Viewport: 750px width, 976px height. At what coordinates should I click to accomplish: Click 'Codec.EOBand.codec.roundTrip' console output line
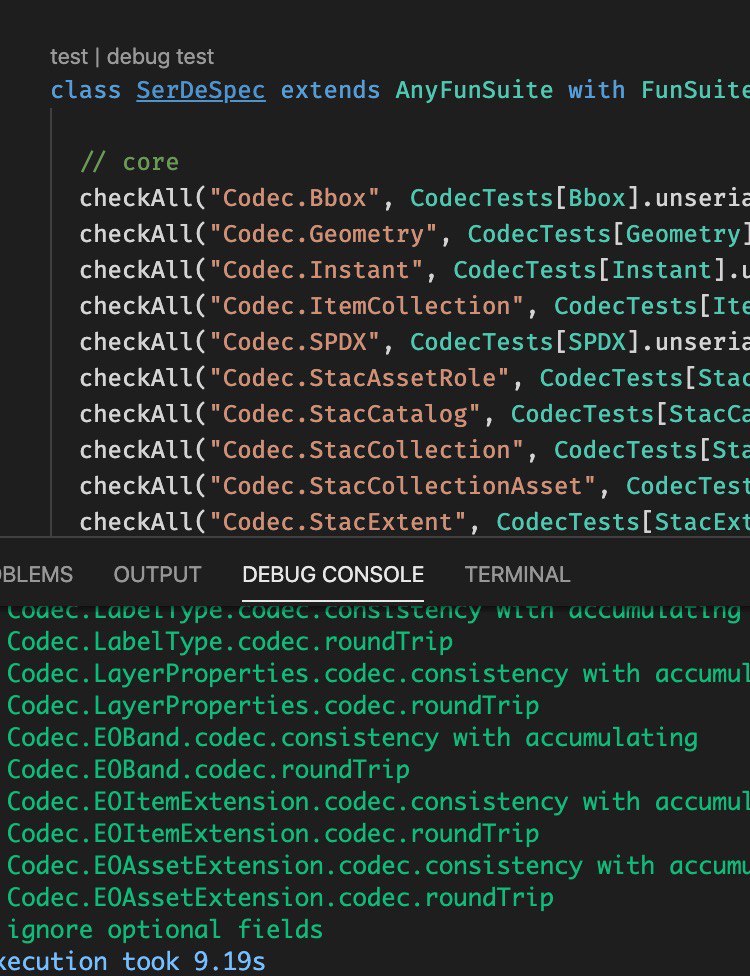(x=208, y=770)
